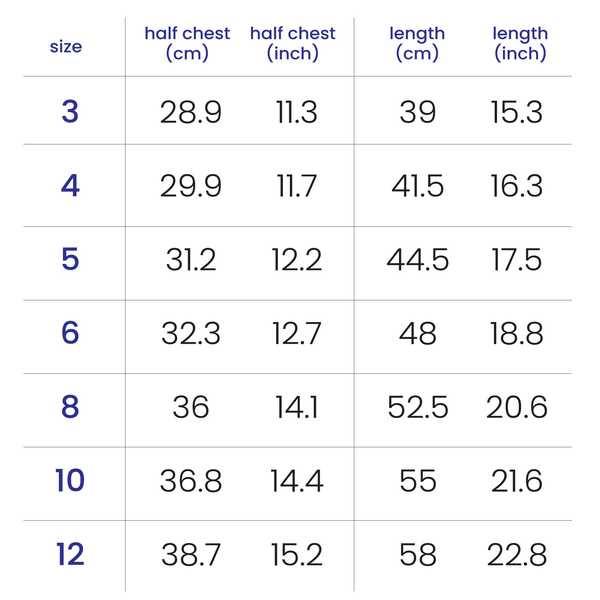Select the 14.4 half chest inch value
This screenshot has height=600, width=600.
click(x=297, y=481)
